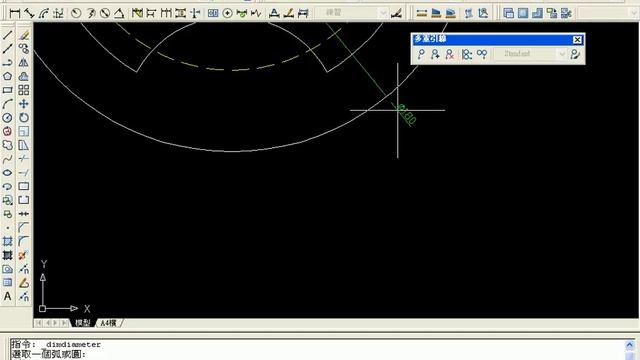
Task: Select the Array modify tool
Action: (x=24, y=90)
